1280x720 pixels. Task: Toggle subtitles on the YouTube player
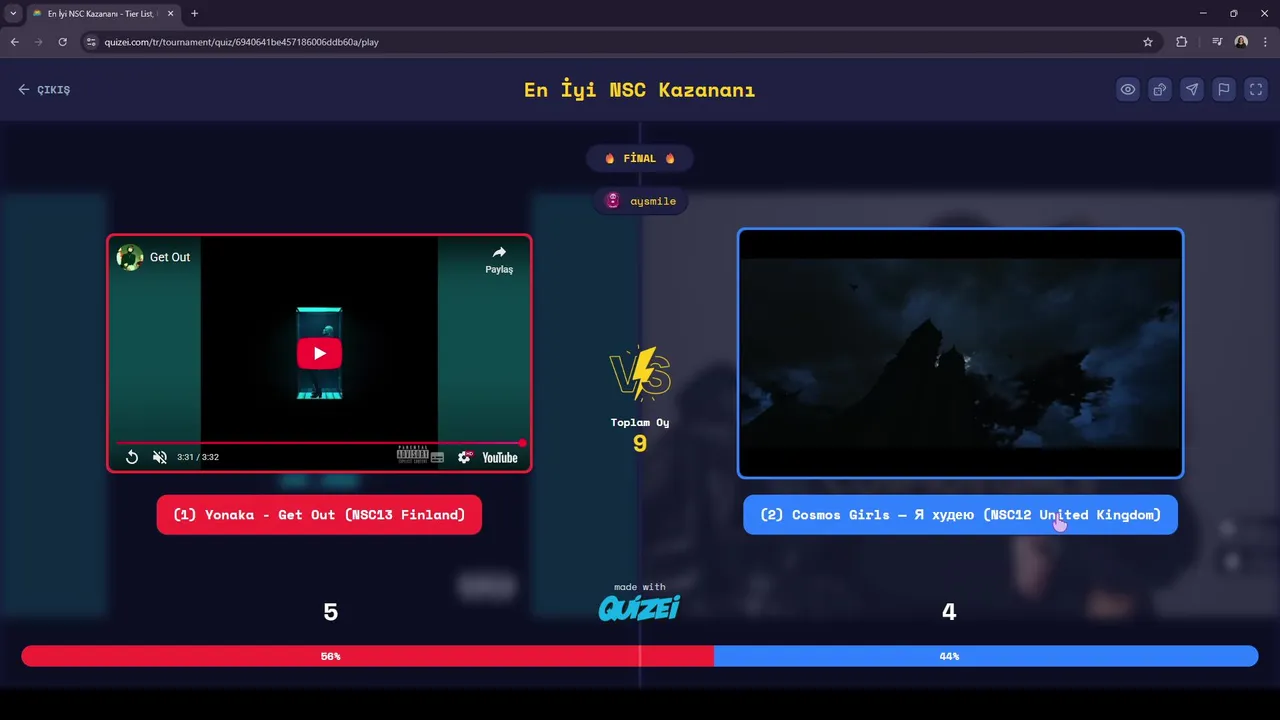coord(437,457)
